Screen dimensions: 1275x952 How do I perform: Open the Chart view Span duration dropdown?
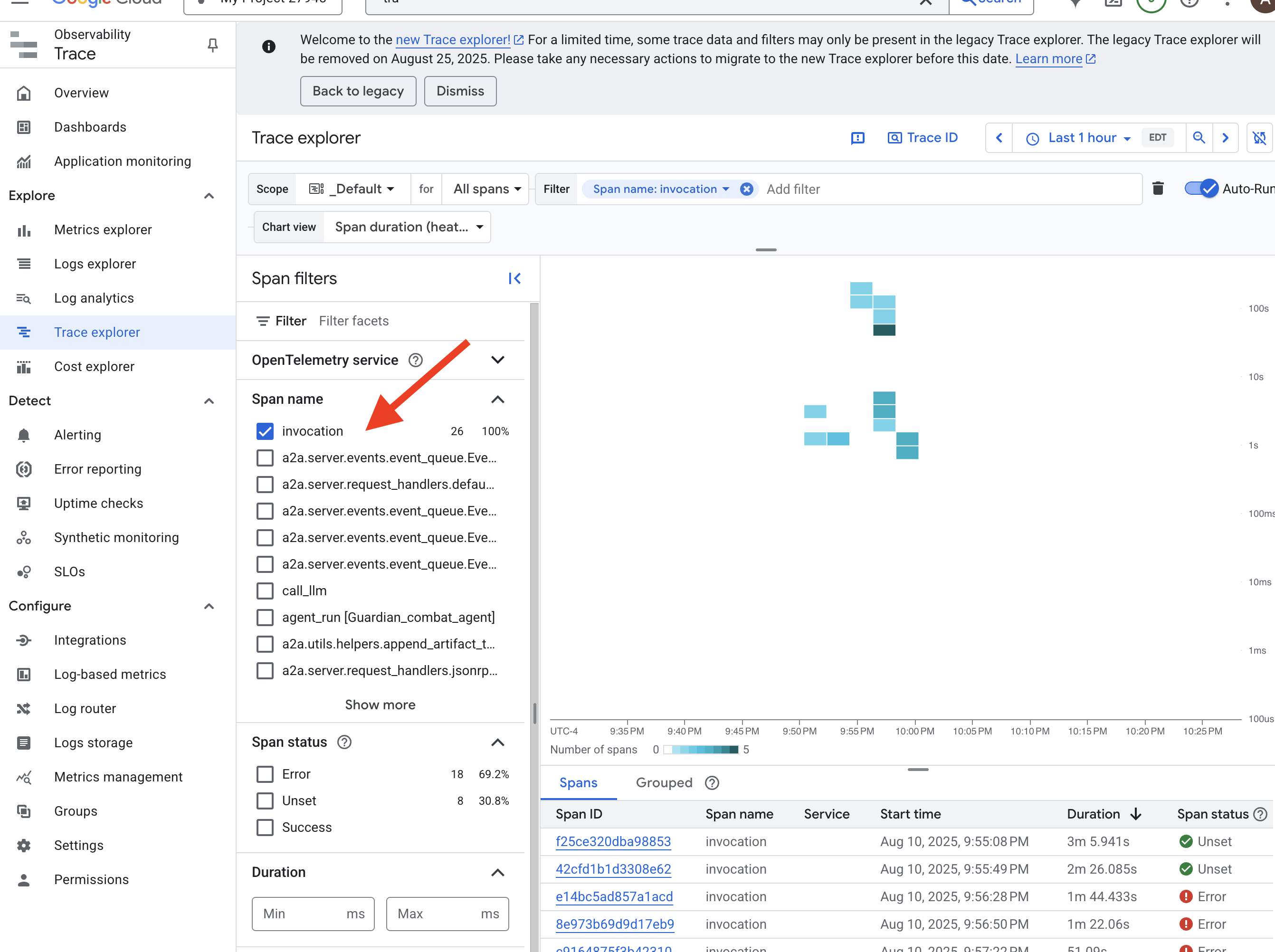click(408, 227)
